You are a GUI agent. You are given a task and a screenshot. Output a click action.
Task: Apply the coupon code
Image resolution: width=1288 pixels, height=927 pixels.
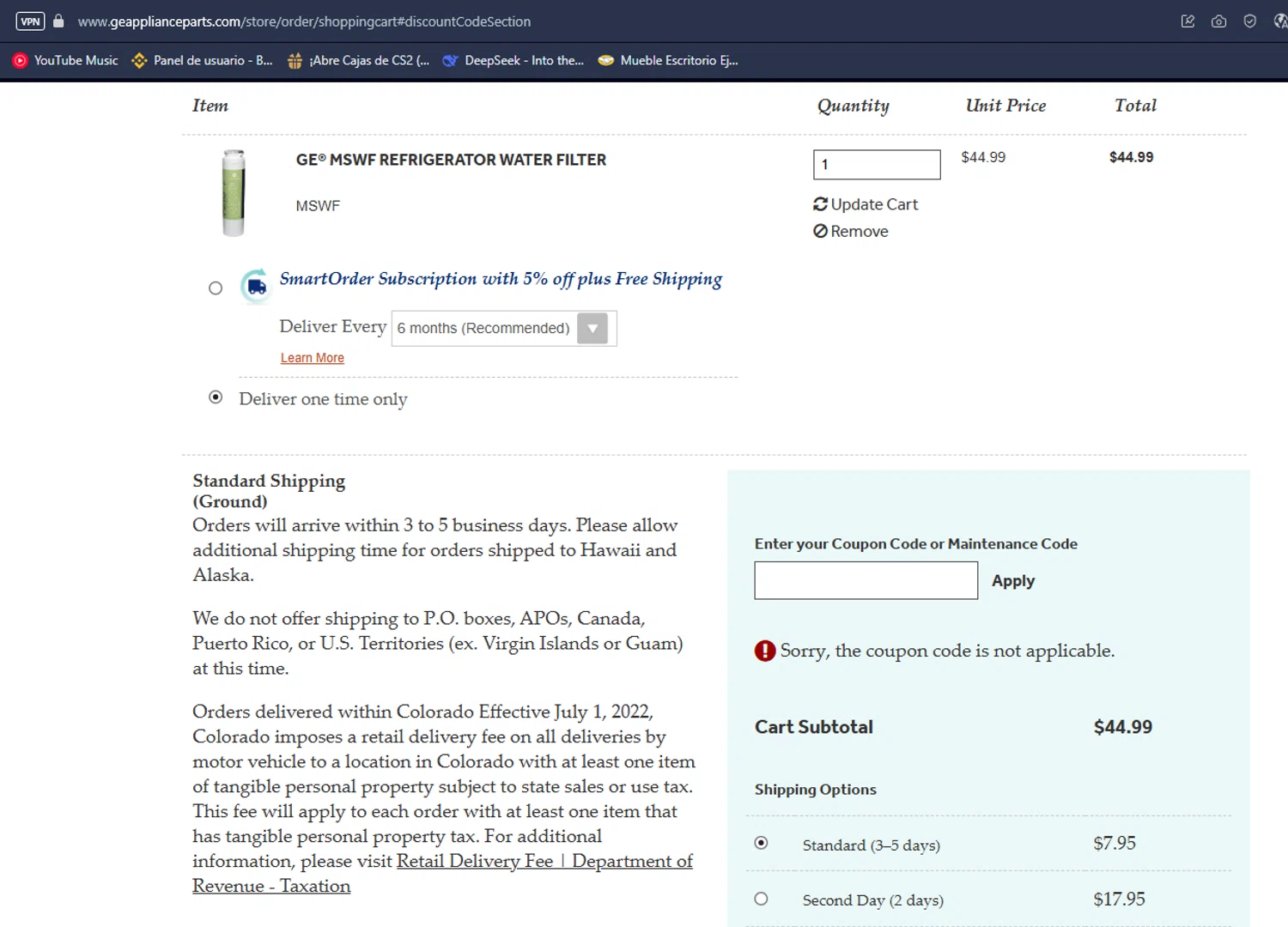[1013, 581]
